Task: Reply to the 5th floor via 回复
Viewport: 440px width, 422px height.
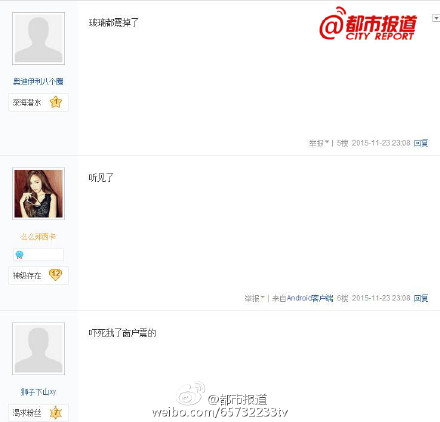Action: 421,143
